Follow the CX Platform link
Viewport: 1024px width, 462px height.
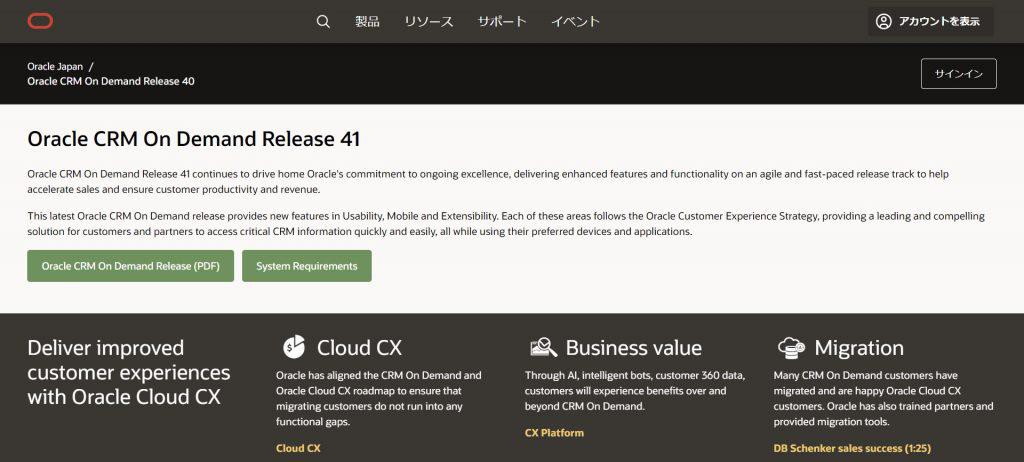pyautogui.click(x=554, y=433)
